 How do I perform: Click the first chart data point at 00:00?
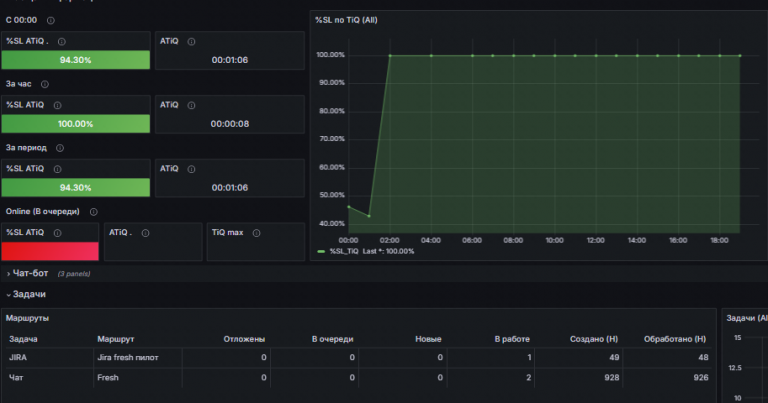point(349,207)
